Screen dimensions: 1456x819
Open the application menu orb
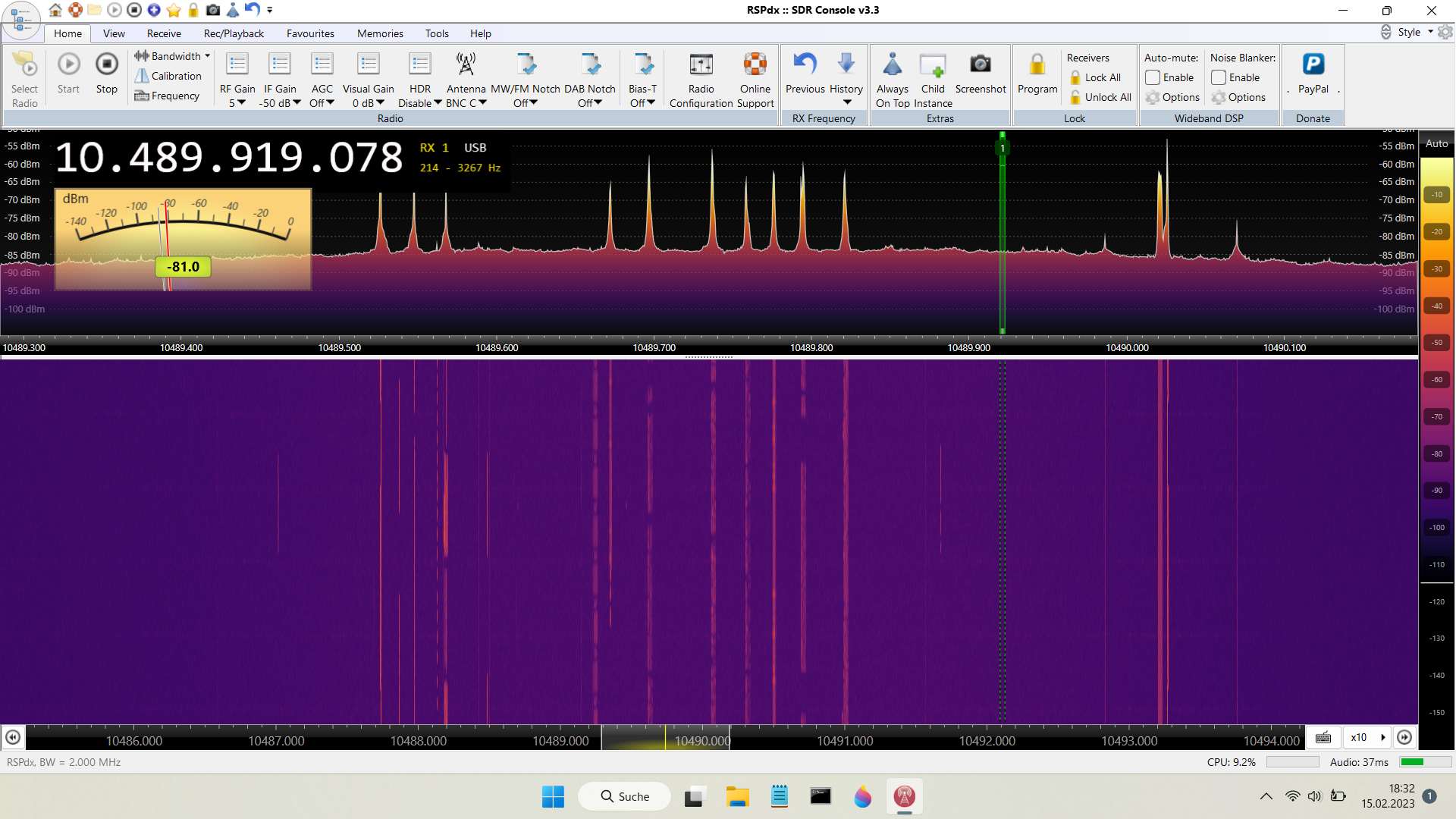coord(20,20)
